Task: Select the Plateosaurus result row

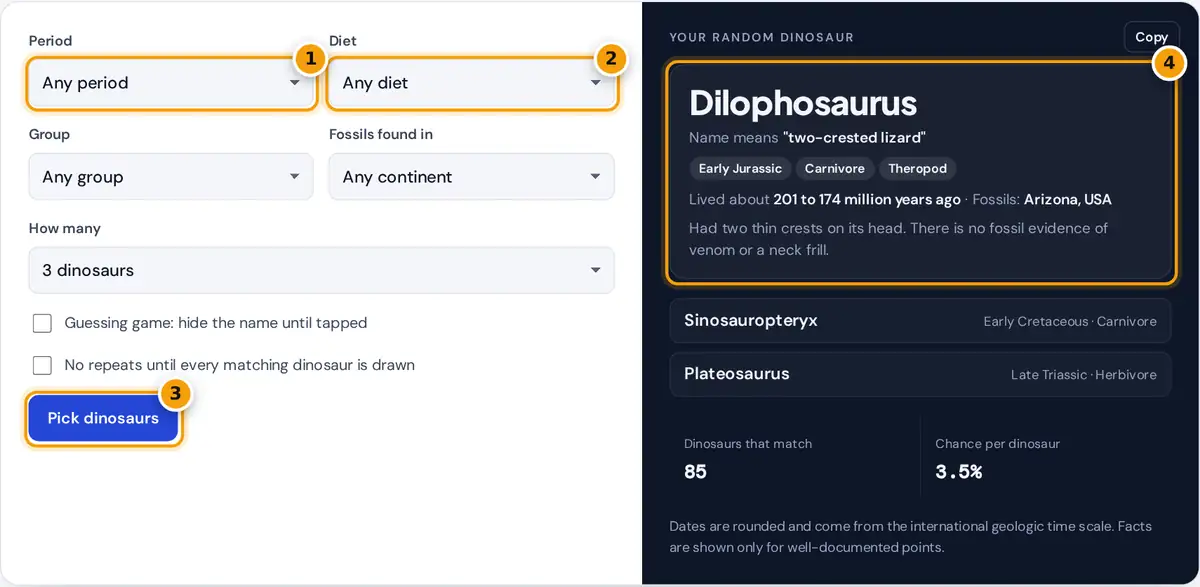Action: point(920,374)
